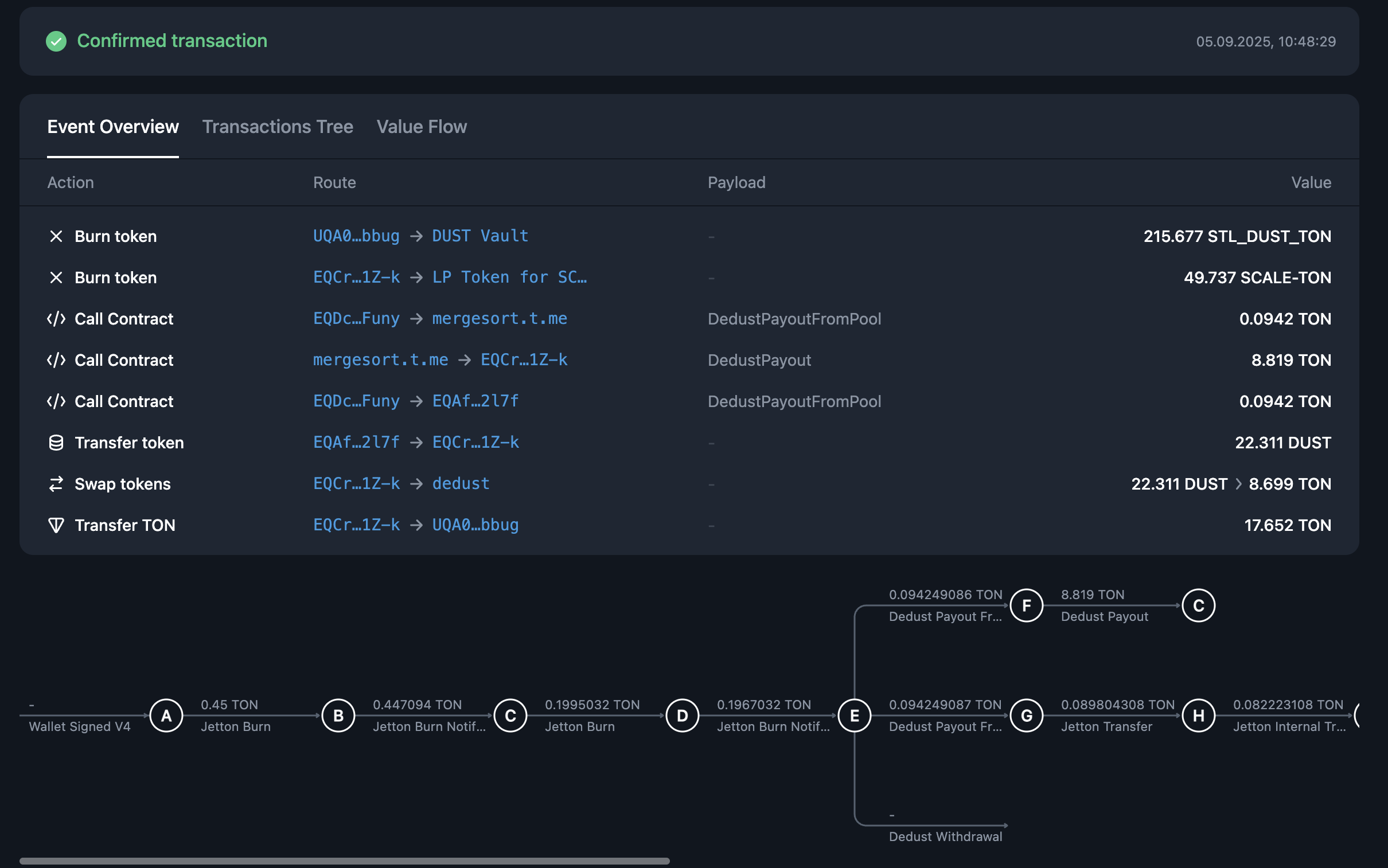Click the DedustPayout Call Contract code icon
The width and height of the screenshot is (1388, 868).
tap(56, 360)
